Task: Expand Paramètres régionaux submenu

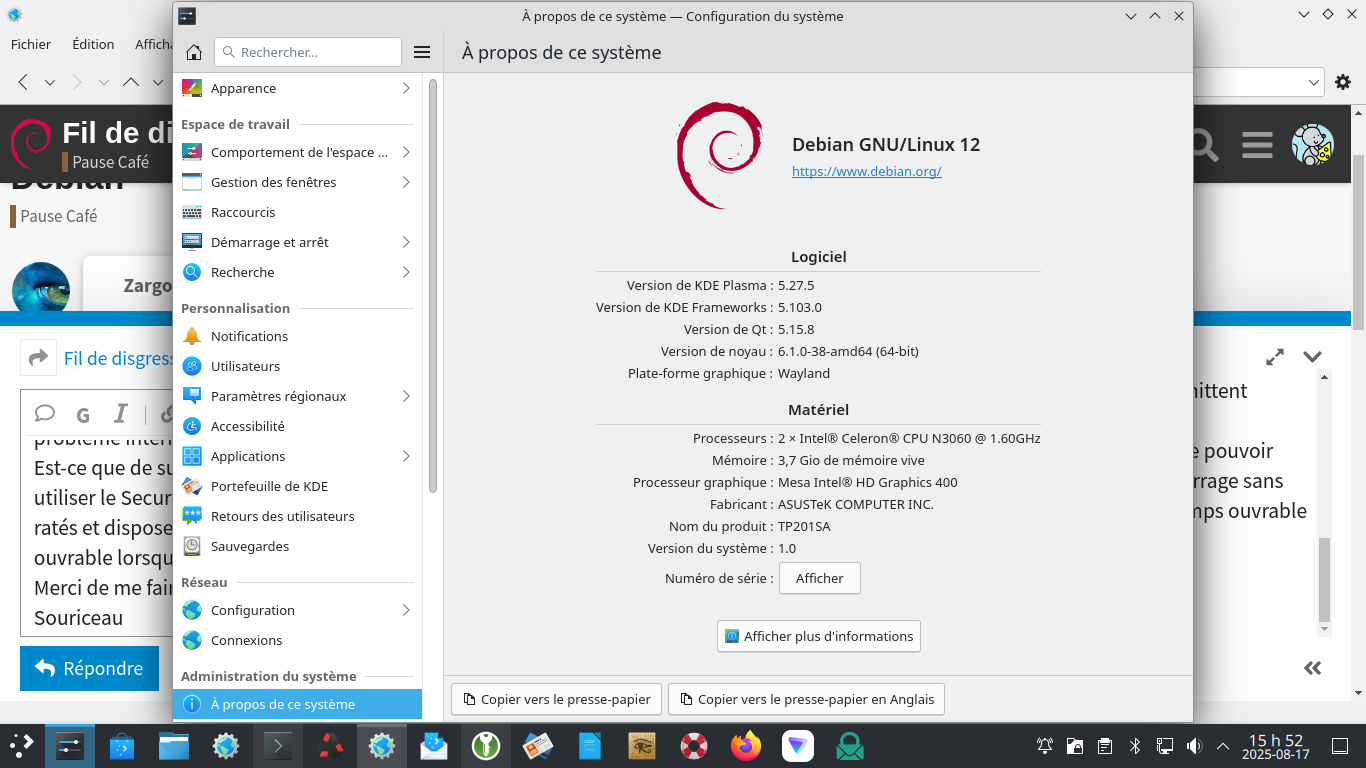Action: (297, 396)
